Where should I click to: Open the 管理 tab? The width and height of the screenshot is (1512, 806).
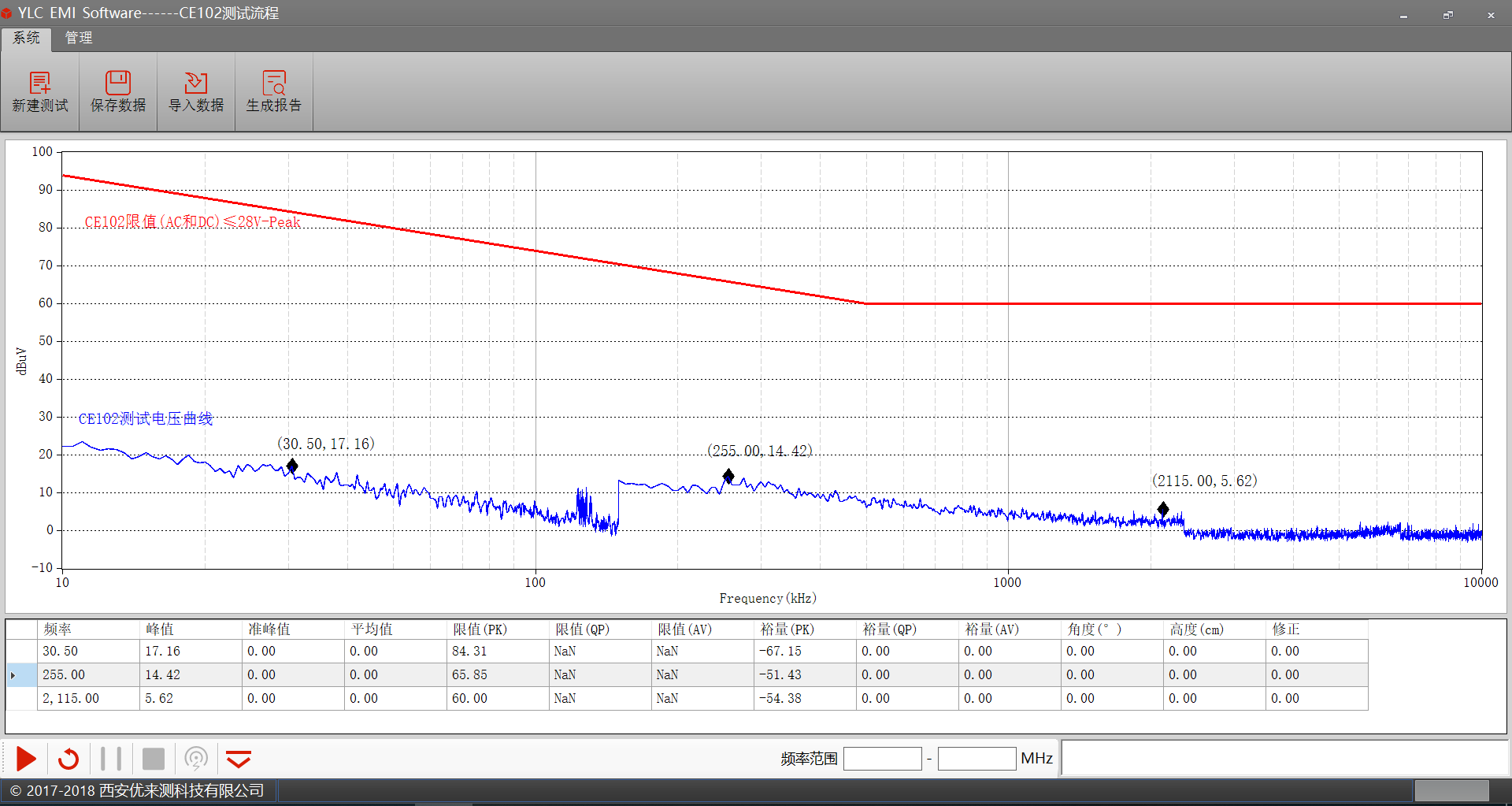tap(78, 38)
